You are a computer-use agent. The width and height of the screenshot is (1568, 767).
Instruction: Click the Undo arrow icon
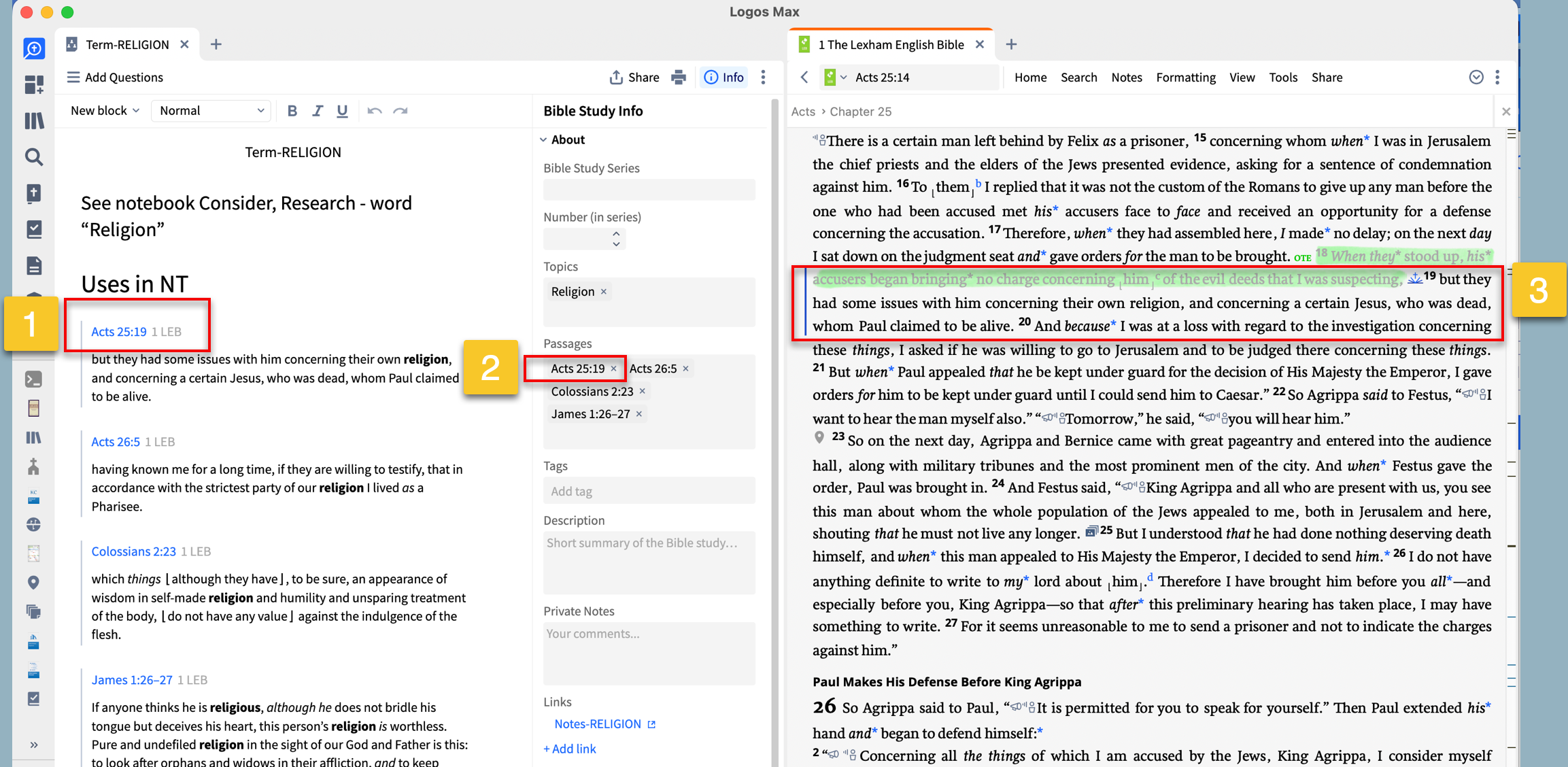coord(374,111)
